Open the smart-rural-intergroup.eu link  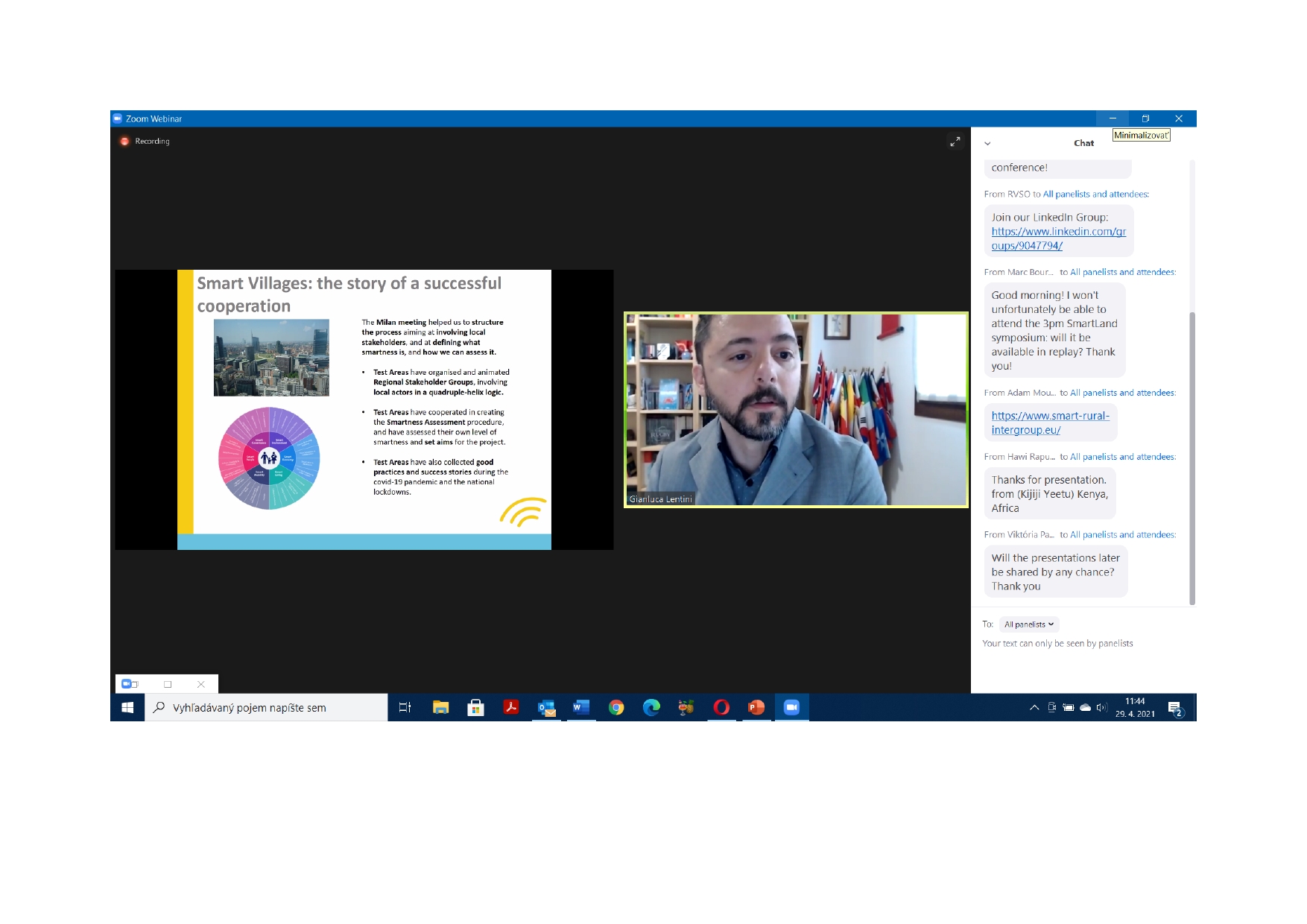[1050, 423]
